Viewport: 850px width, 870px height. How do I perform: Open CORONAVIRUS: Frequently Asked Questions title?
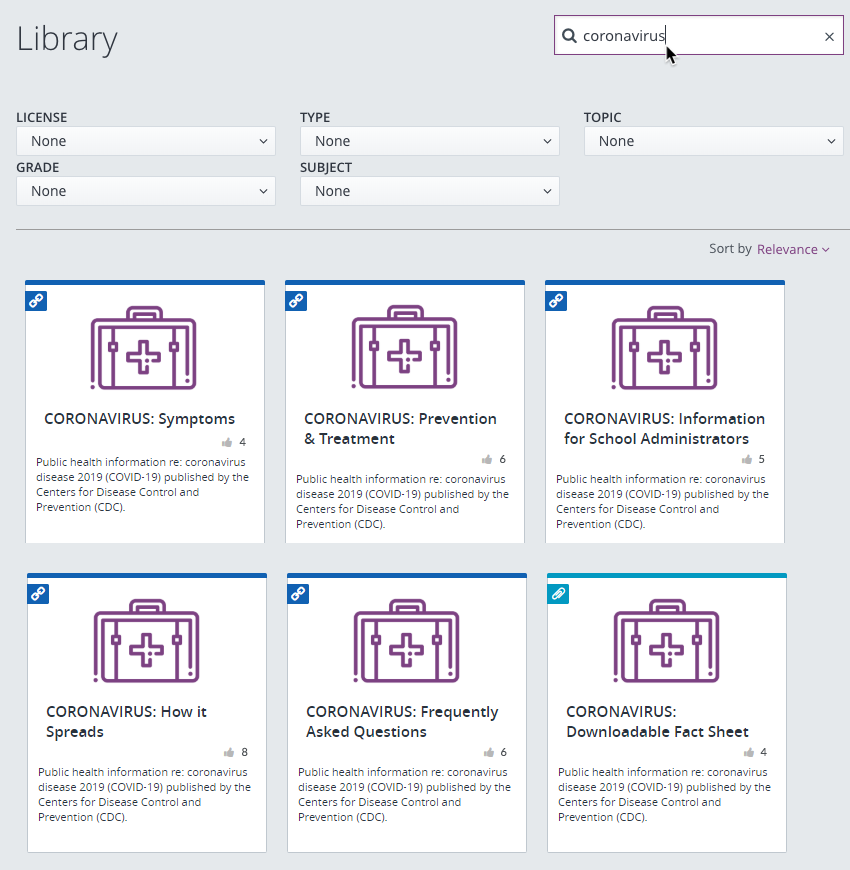point(402,722)
